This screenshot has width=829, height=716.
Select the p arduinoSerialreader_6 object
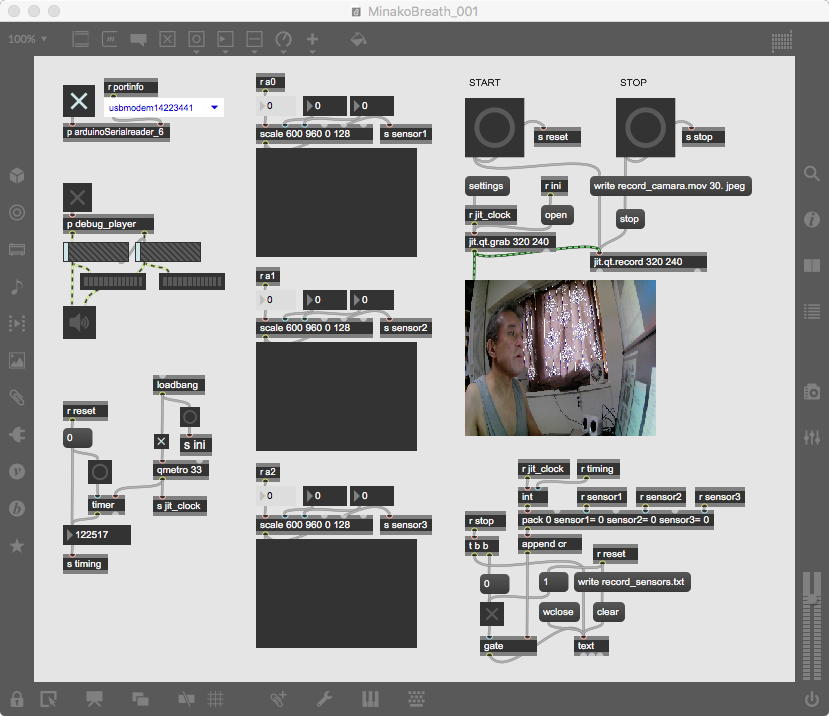point(116,132)
